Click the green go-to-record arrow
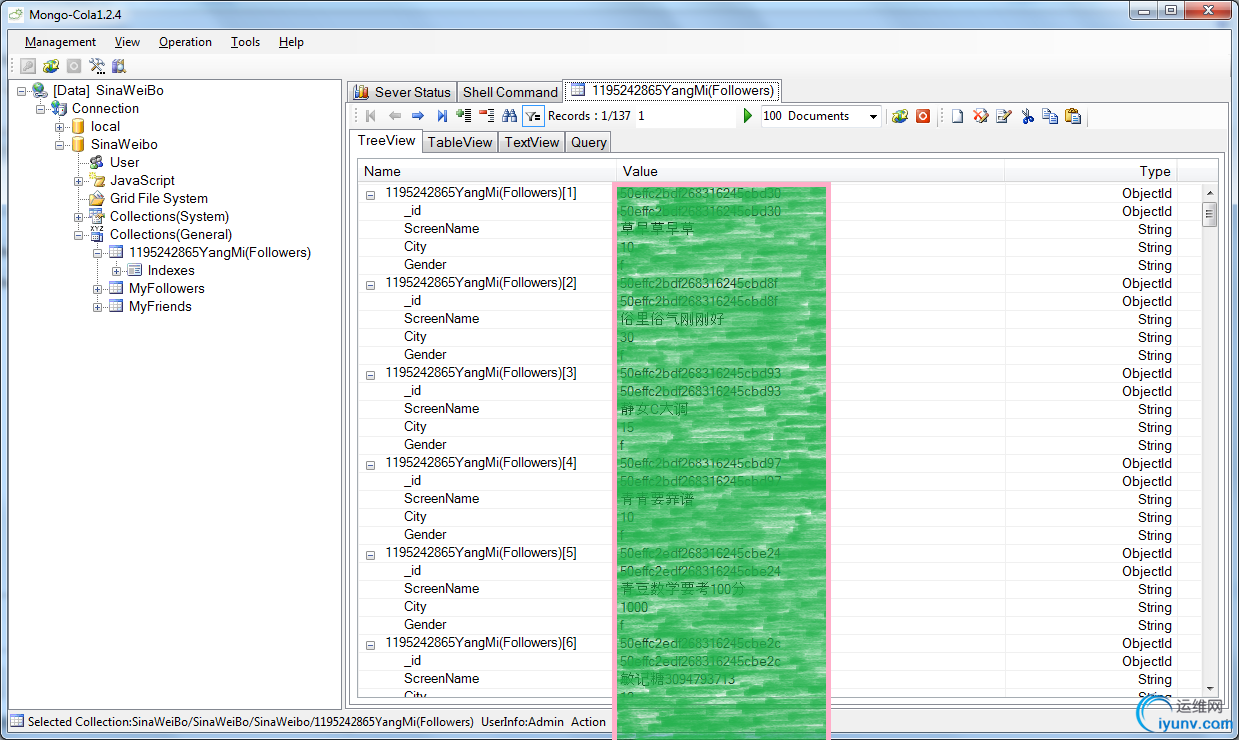This screenshot has width=1239, height=740. click(747, 116)
